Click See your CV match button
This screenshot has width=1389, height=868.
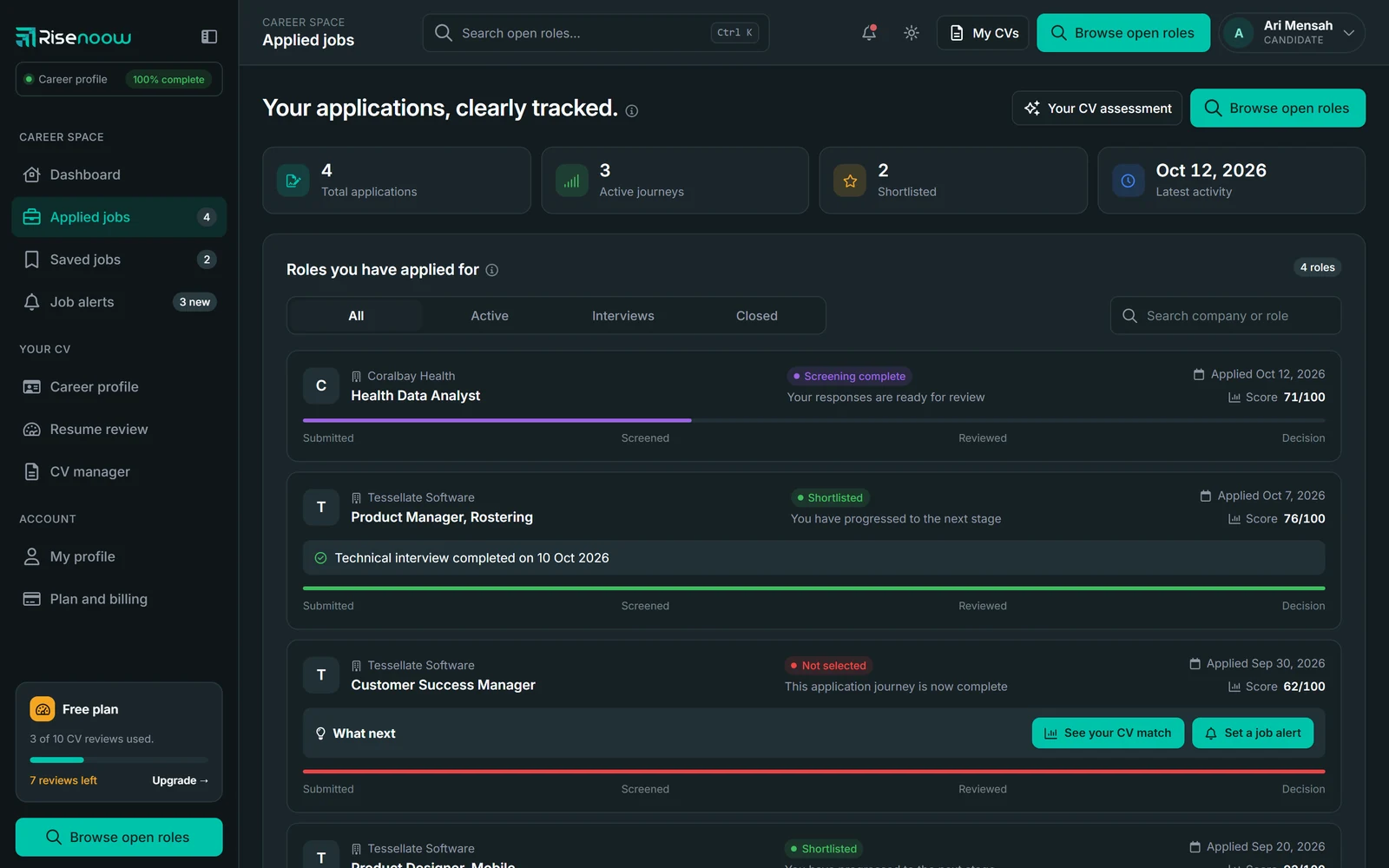pos(1108,733)
